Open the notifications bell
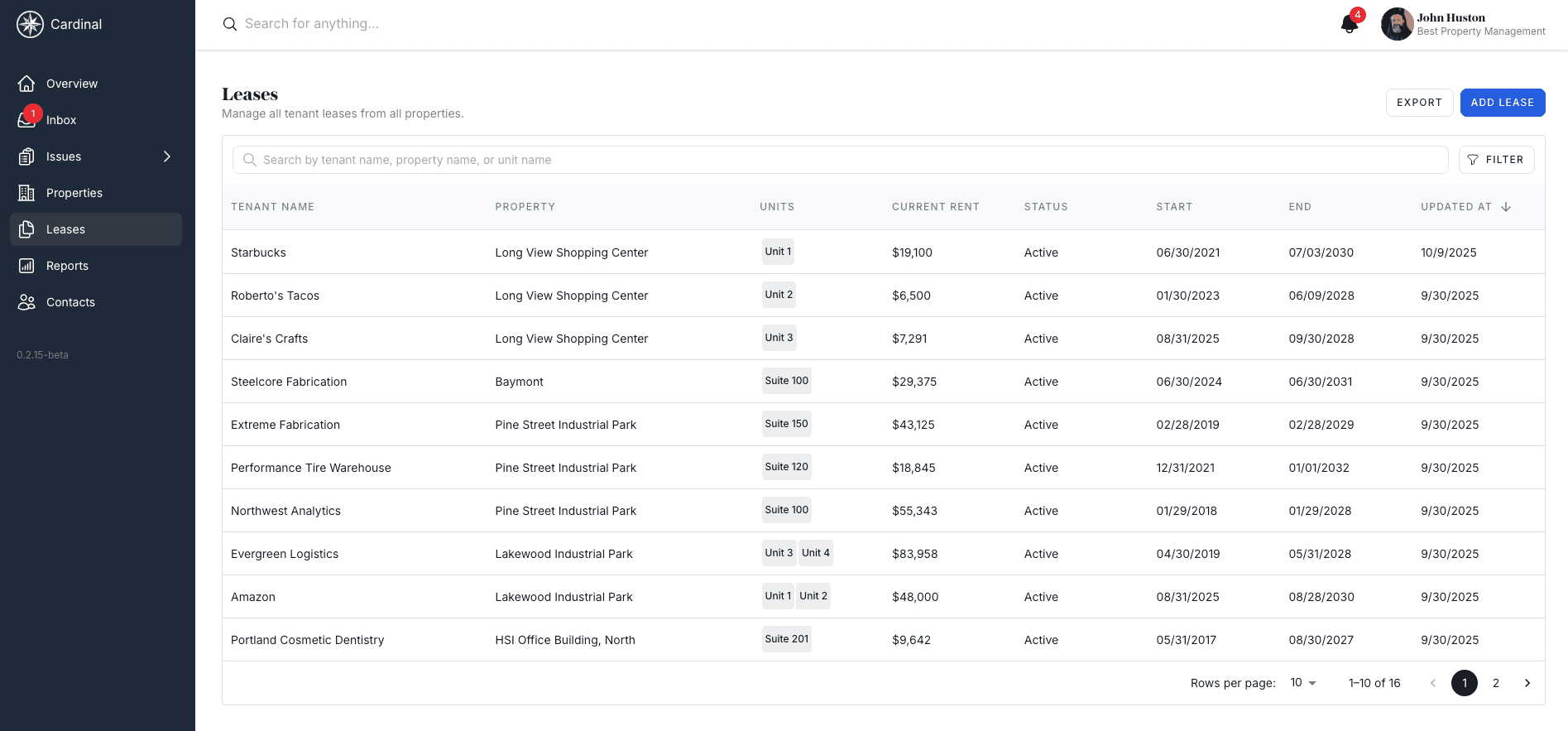The height and width of the screenshot is (731, 1568). (x=1349, y=24)
